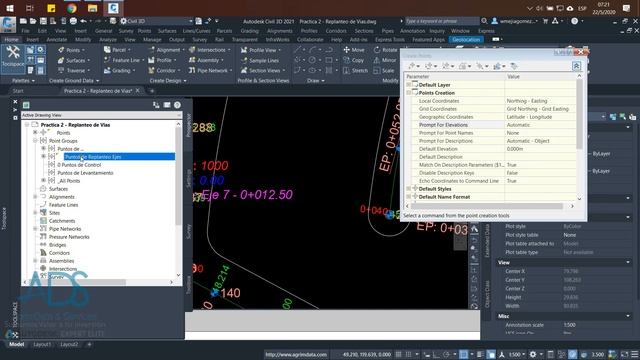Select the Scale tool
Screen dimensions: 640x360
tap(384, 70)
